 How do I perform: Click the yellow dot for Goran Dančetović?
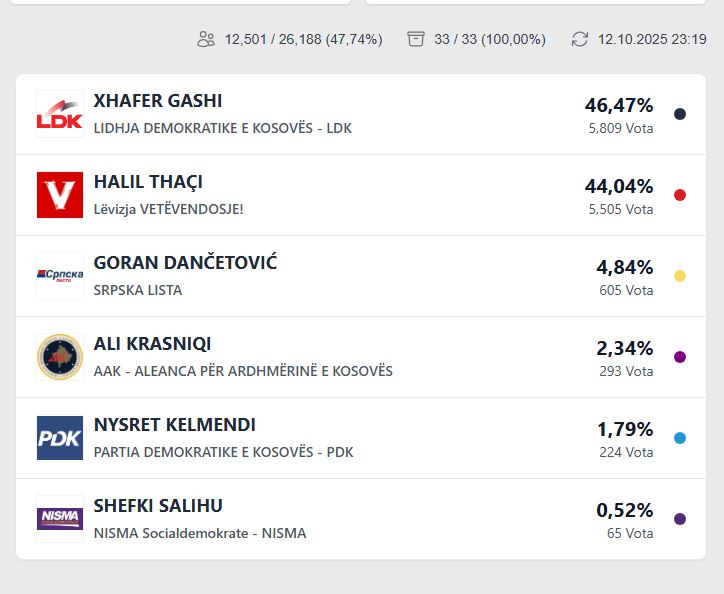pos(680,276)
